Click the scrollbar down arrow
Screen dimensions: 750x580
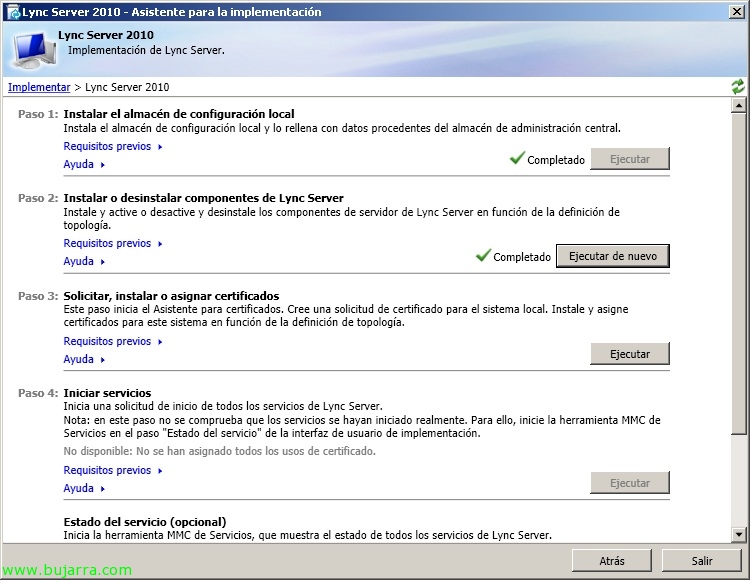point(739,534)
